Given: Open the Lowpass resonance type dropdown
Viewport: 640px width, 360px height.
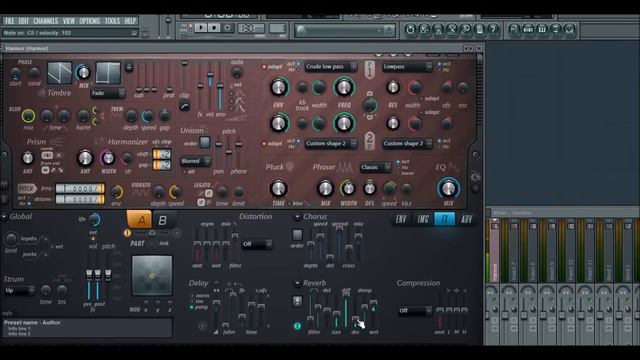Looking at the screenshot, I should pos(407,67).
